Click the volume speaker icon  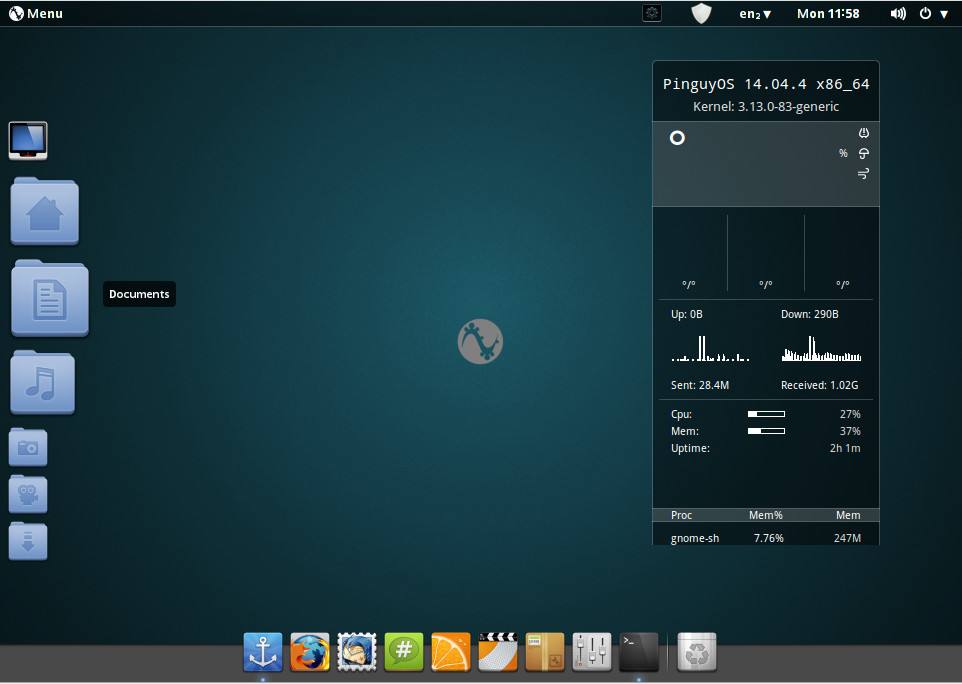898,13
